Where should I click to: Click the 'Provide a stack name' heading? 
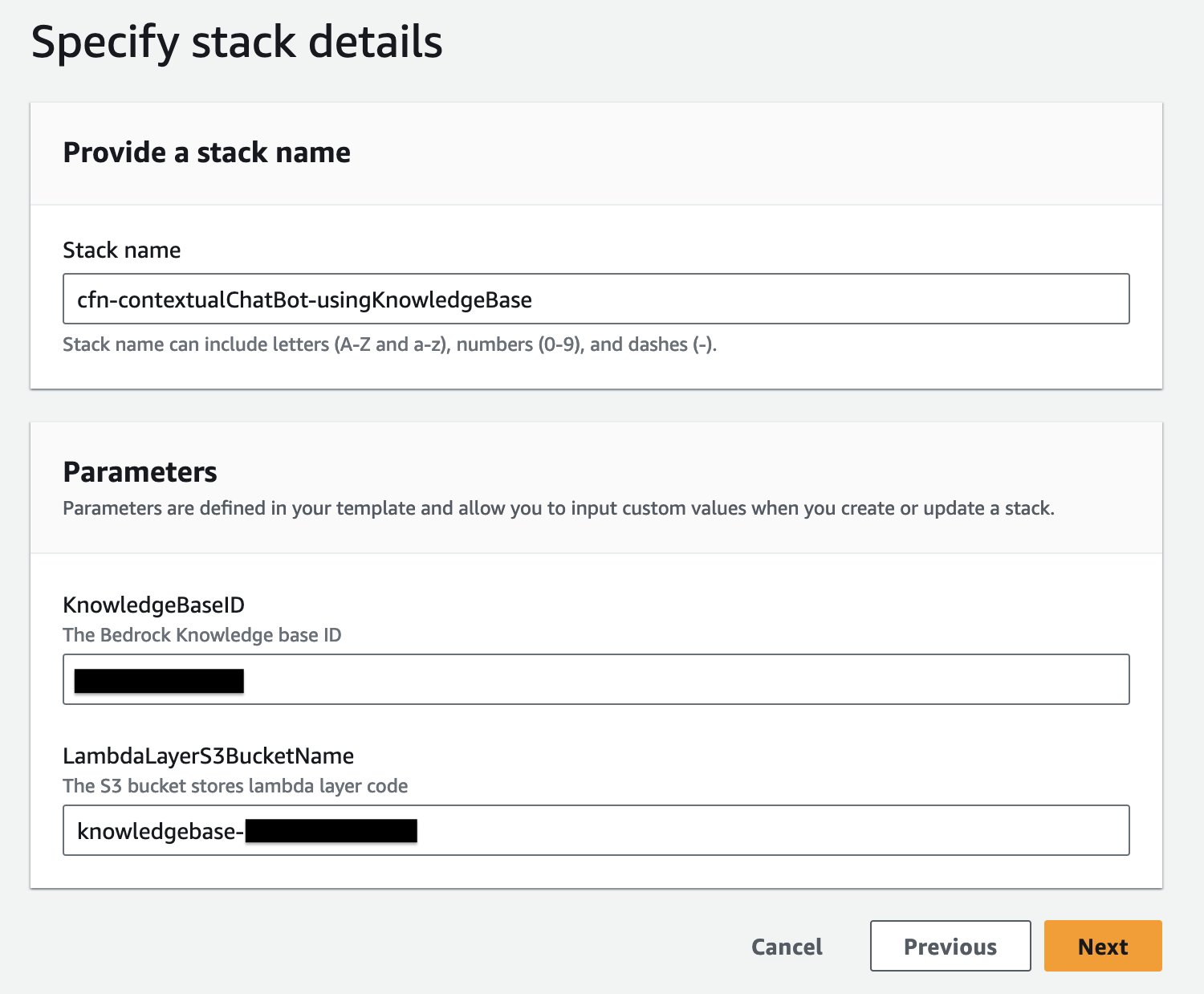click(207, 153)
